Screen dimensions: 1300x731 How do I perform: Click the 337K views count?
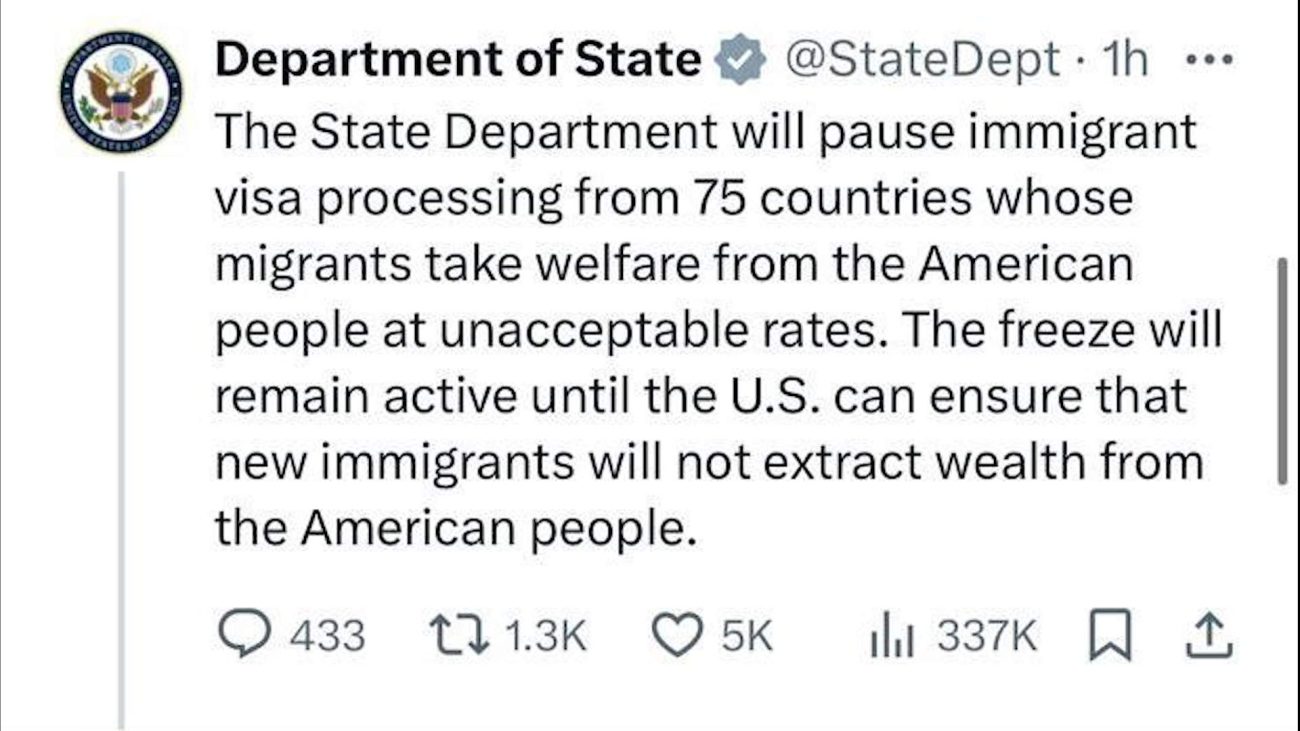(988, 637)
